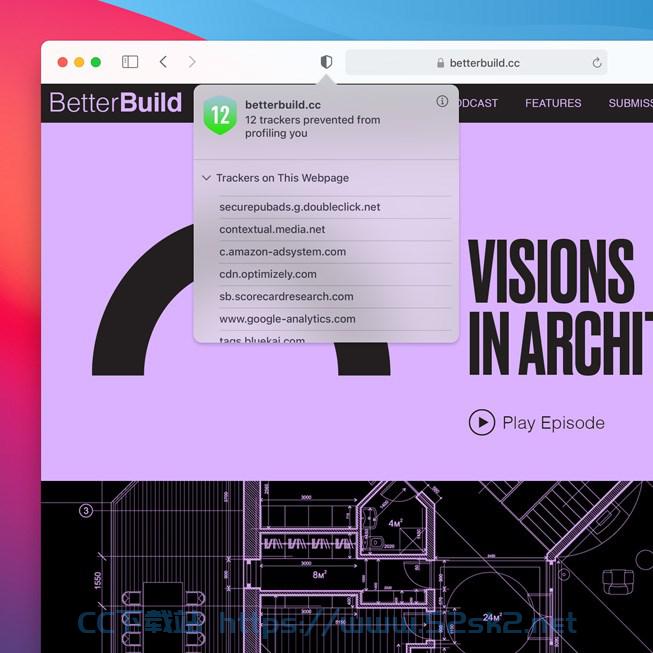Go forward with the right arrow
The image size is (653, 653).
pos(192,62)
